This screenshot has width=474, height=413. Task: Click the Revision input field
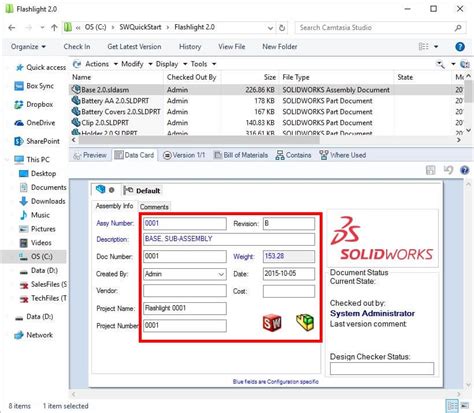click(289, 223)
